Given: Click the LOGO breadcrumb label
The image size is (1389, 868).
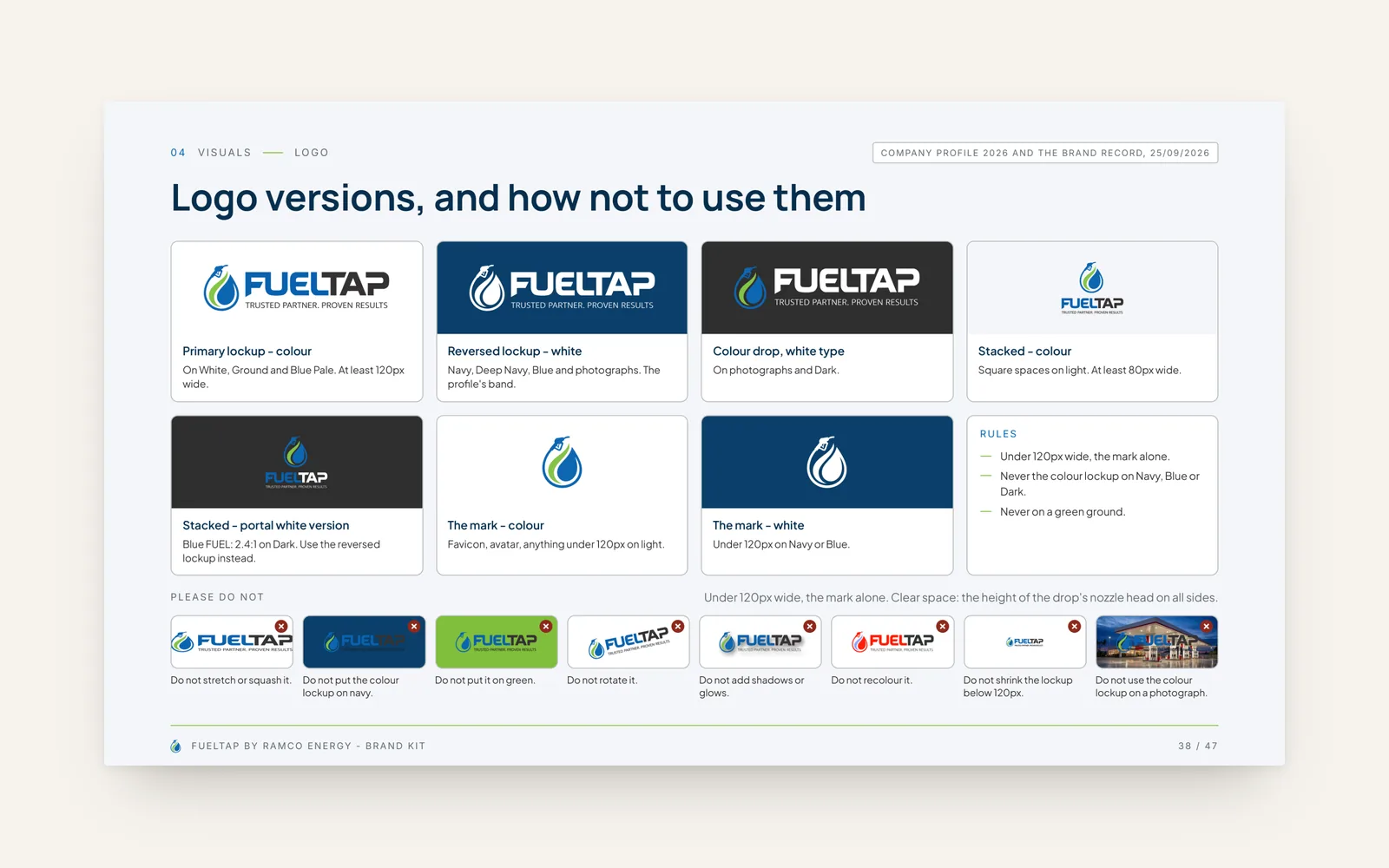Looking at the screenshot, I should point(312,153).
